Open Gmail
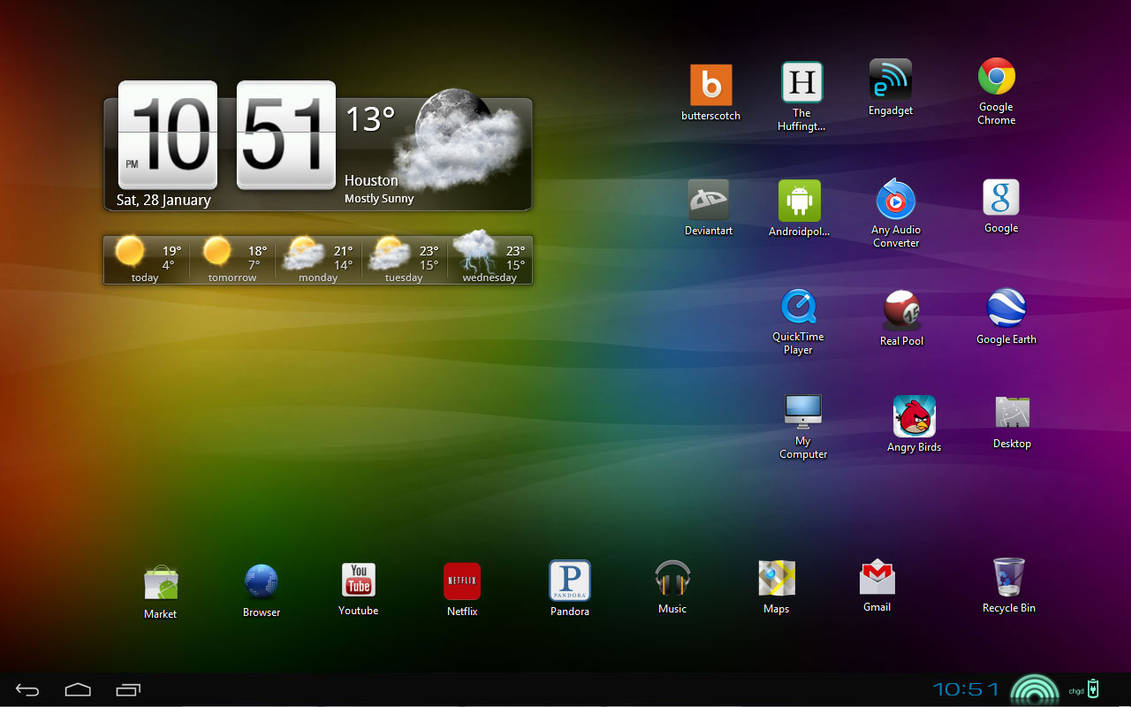This screenshot has height=707, width=1131. tap(876, 578)
